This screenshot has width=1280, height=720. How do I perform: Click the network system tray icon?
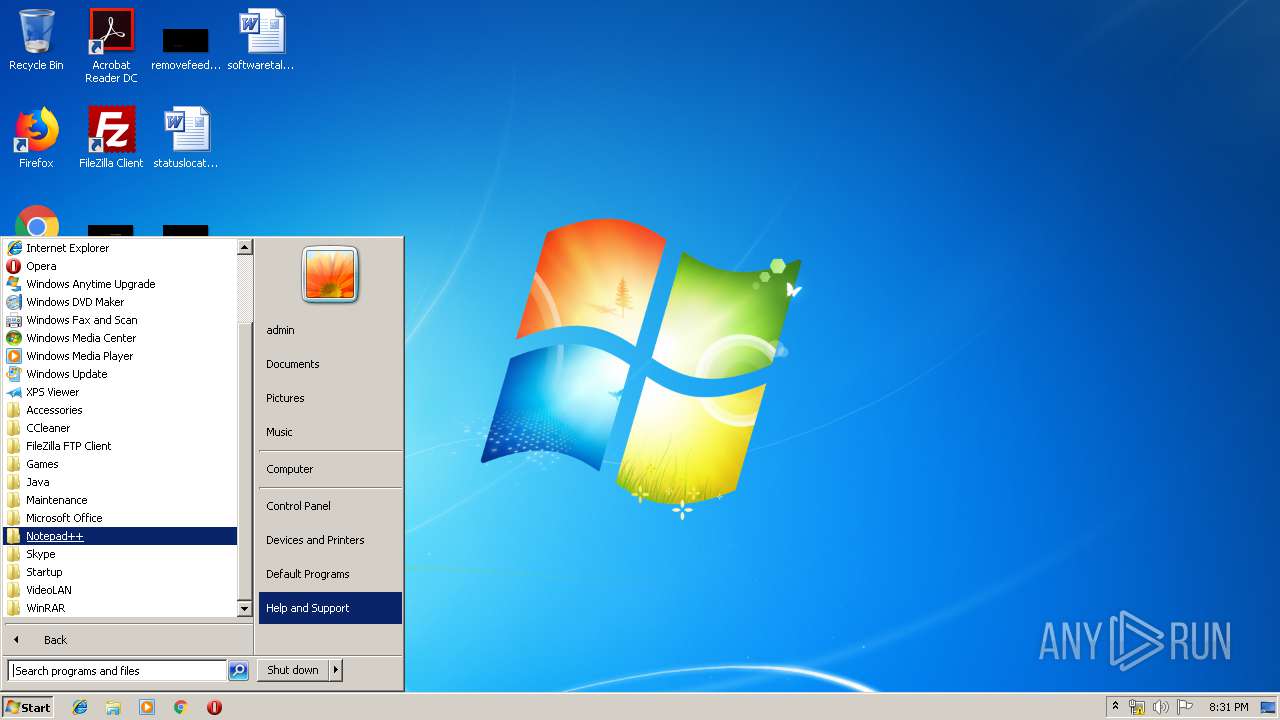[1137, 707]
